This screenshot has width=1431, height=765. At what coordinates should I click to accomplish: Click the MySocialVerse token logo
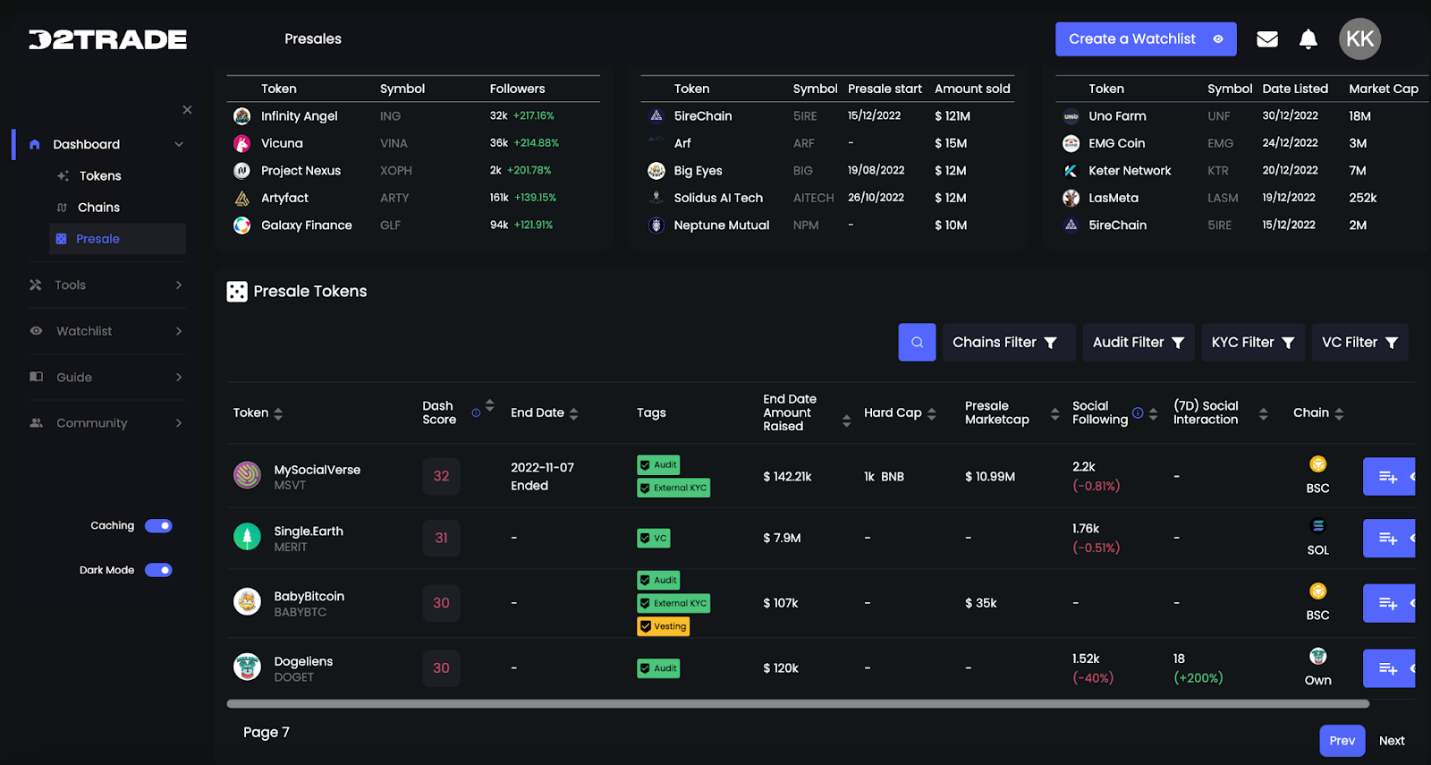[x=247, y=476]
